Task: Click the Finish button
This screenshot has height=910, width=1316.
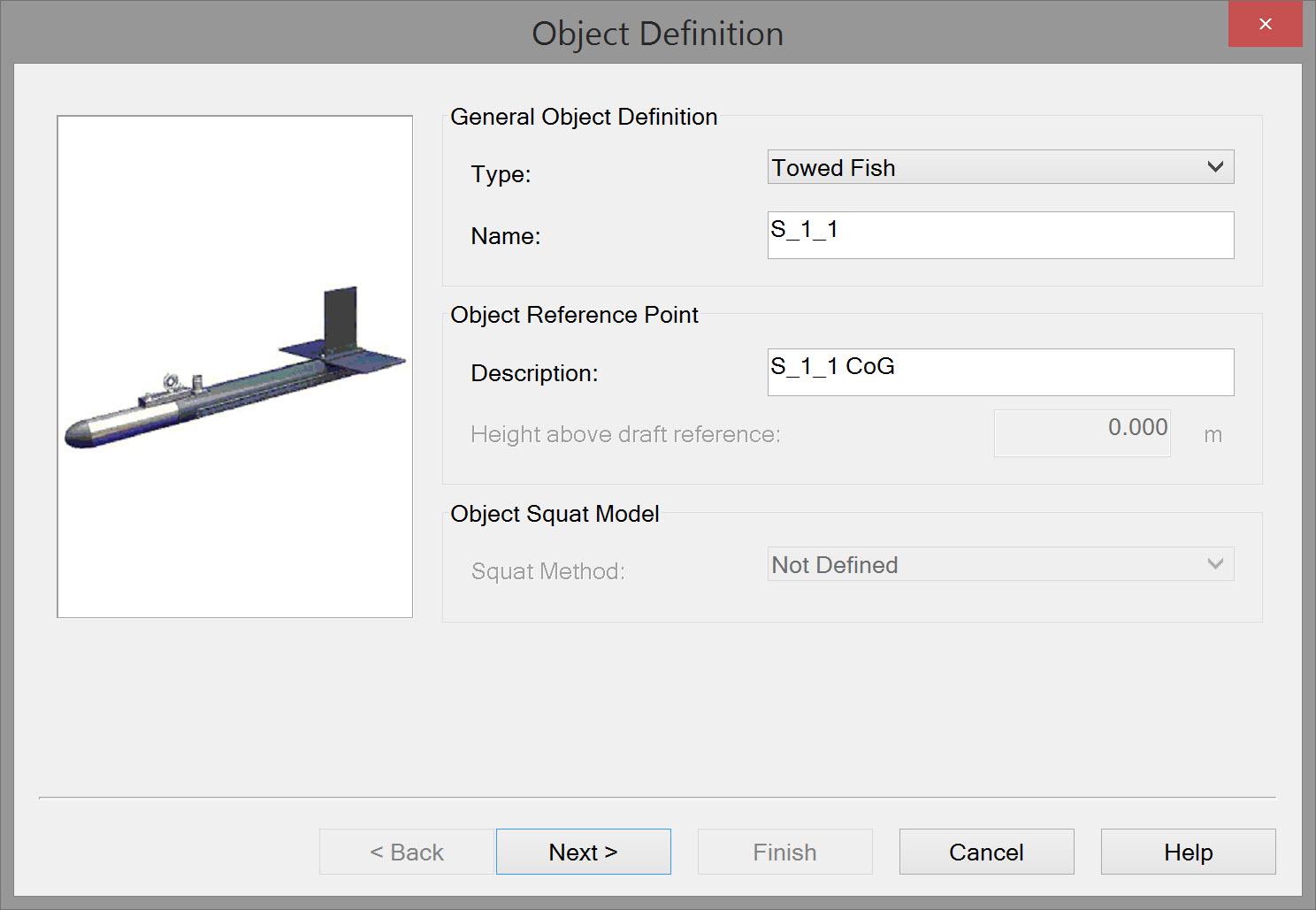Action: [x=784, y=852]
